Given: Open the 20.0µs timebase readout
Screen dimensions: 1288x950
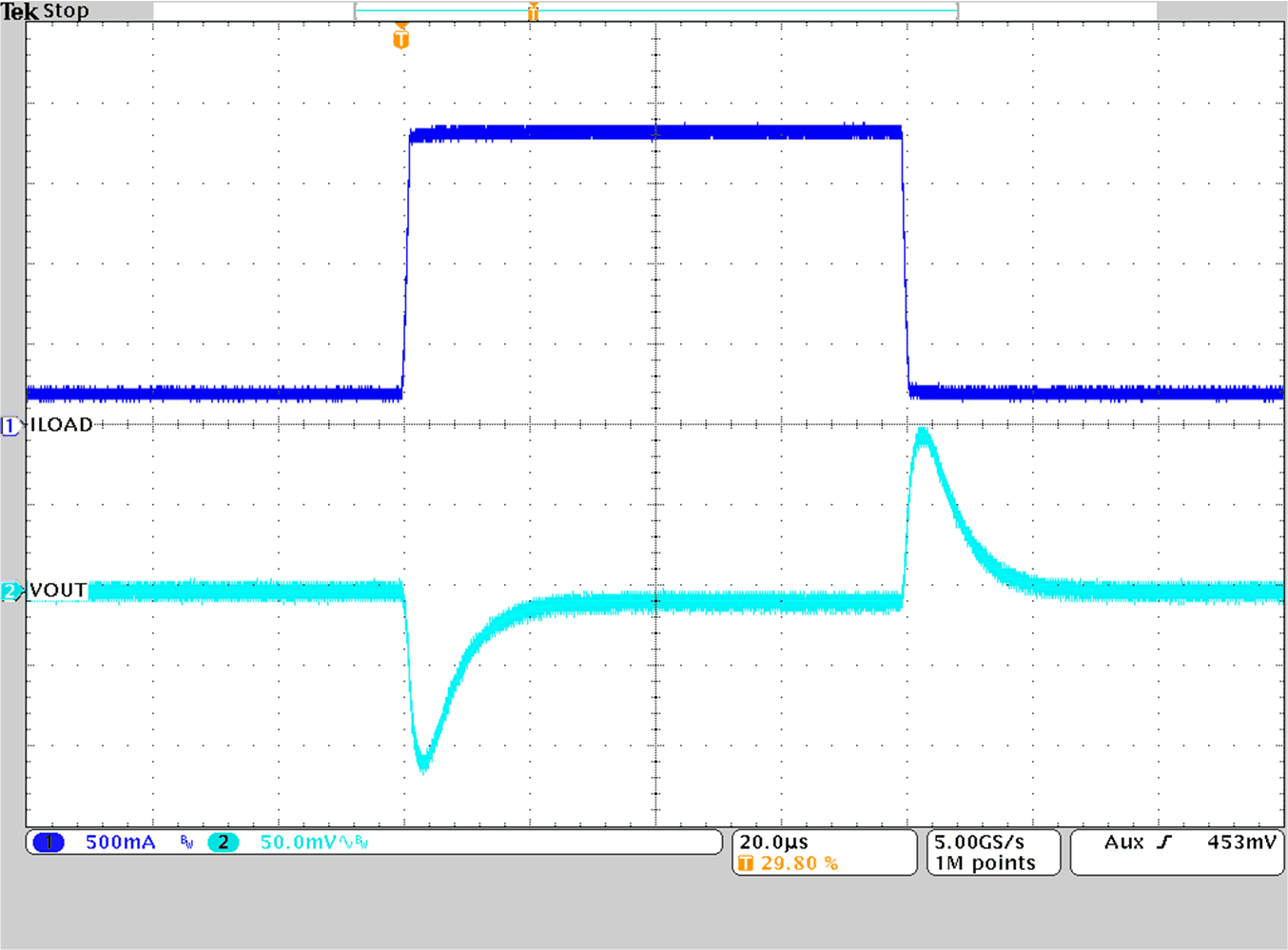Looking at the screenshot, I should click(773, 841).
